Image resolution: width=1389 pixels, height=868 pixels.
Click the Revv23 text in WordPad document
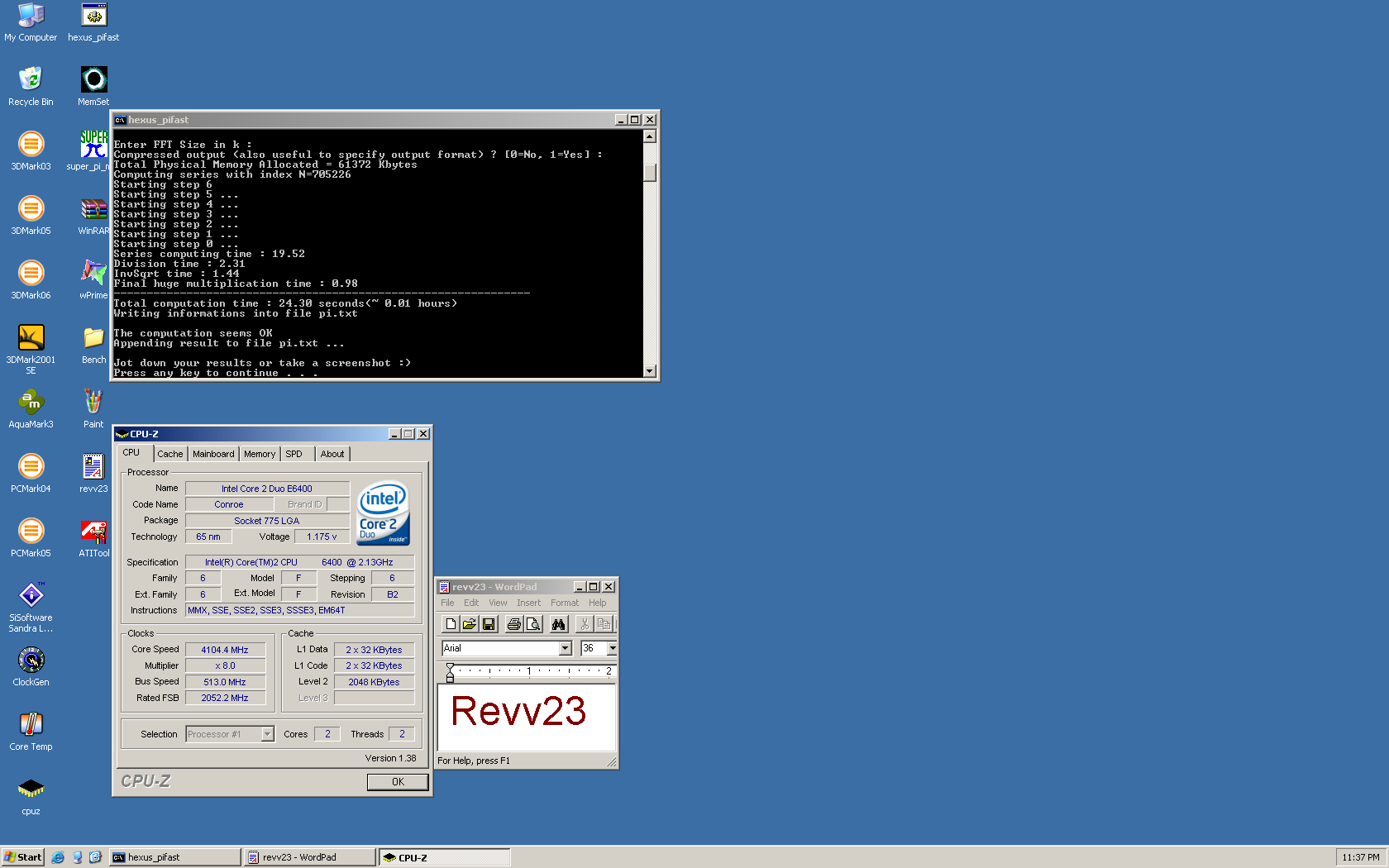518,711
